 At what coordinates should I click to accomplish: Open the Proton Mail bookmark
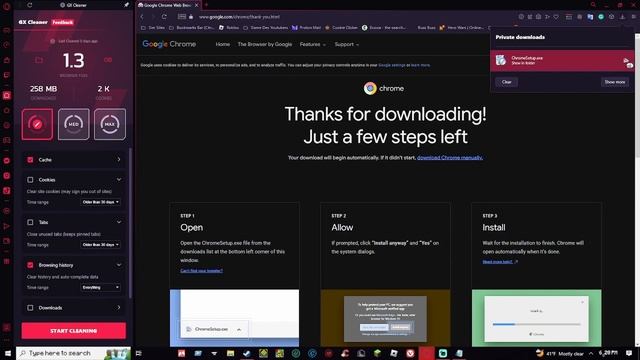(x=307, y=28)
